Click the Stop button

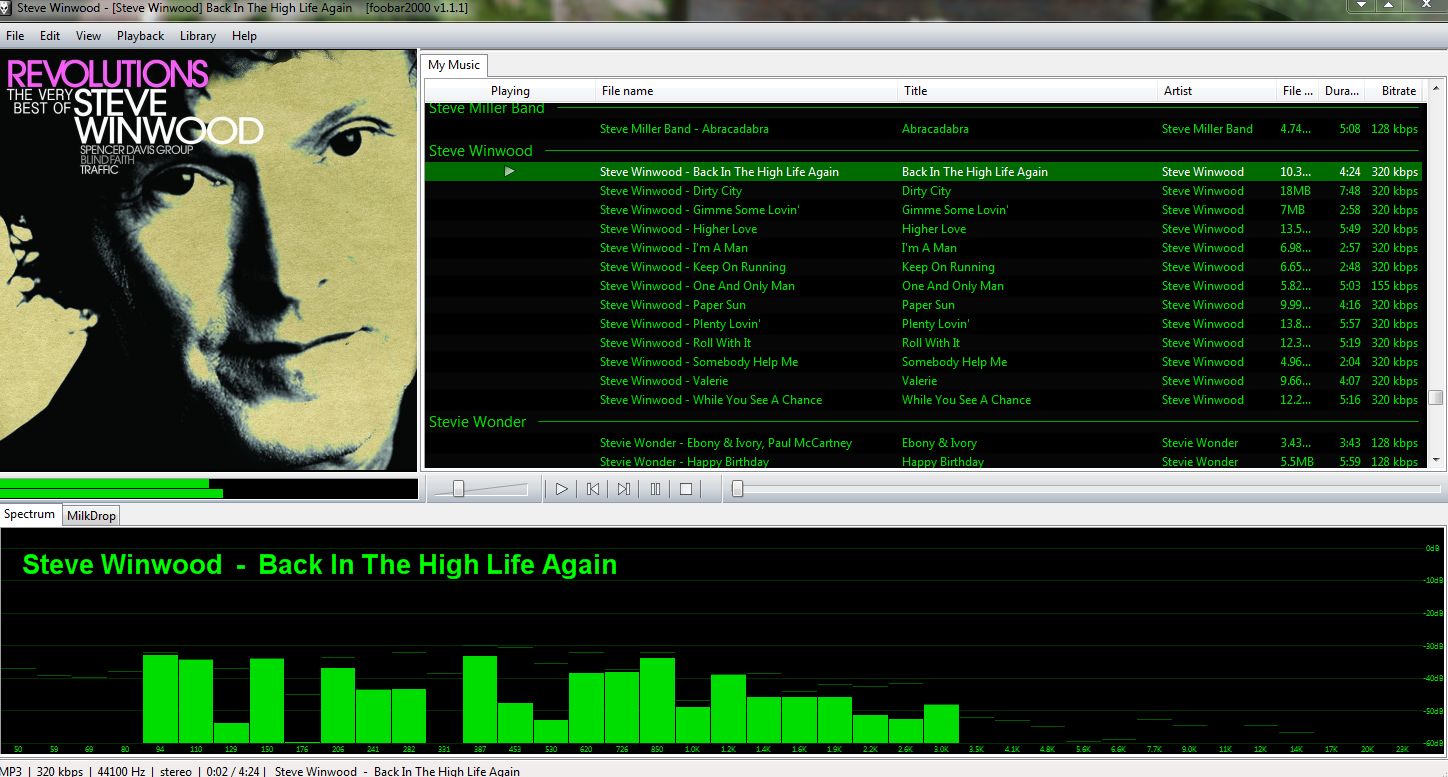[x=686, y=489]
